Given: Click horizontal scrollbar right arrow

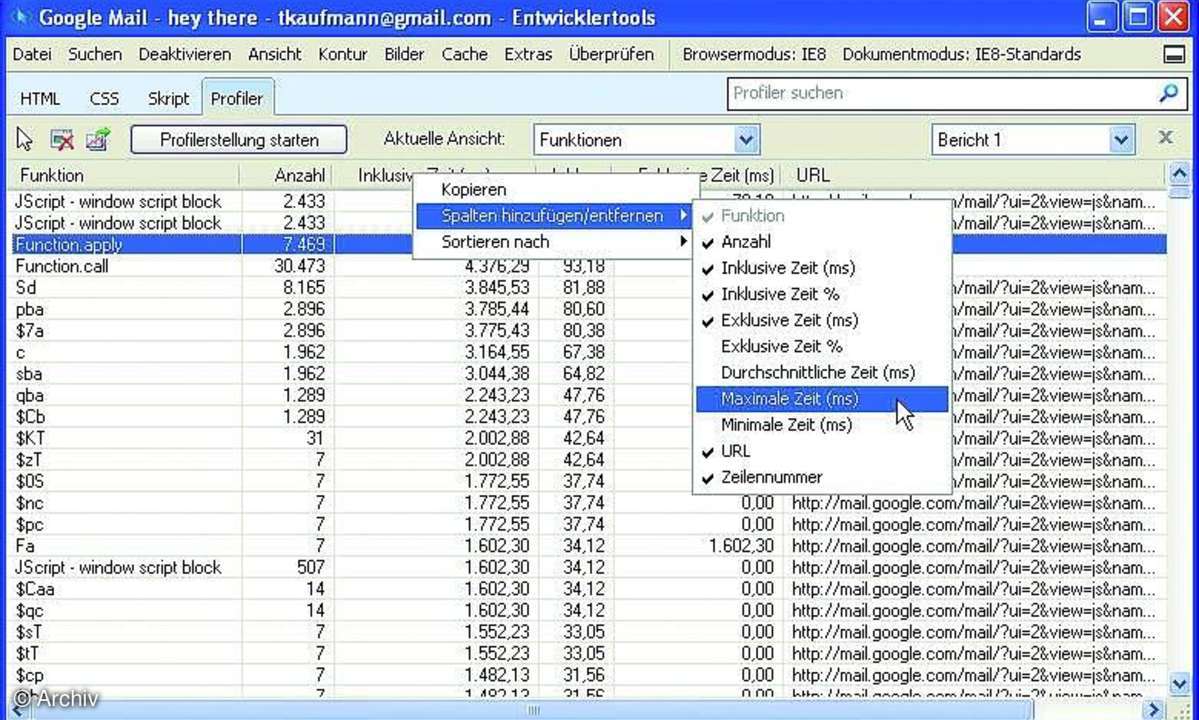Looking at the screenshot, I should tap(1155, 710).
